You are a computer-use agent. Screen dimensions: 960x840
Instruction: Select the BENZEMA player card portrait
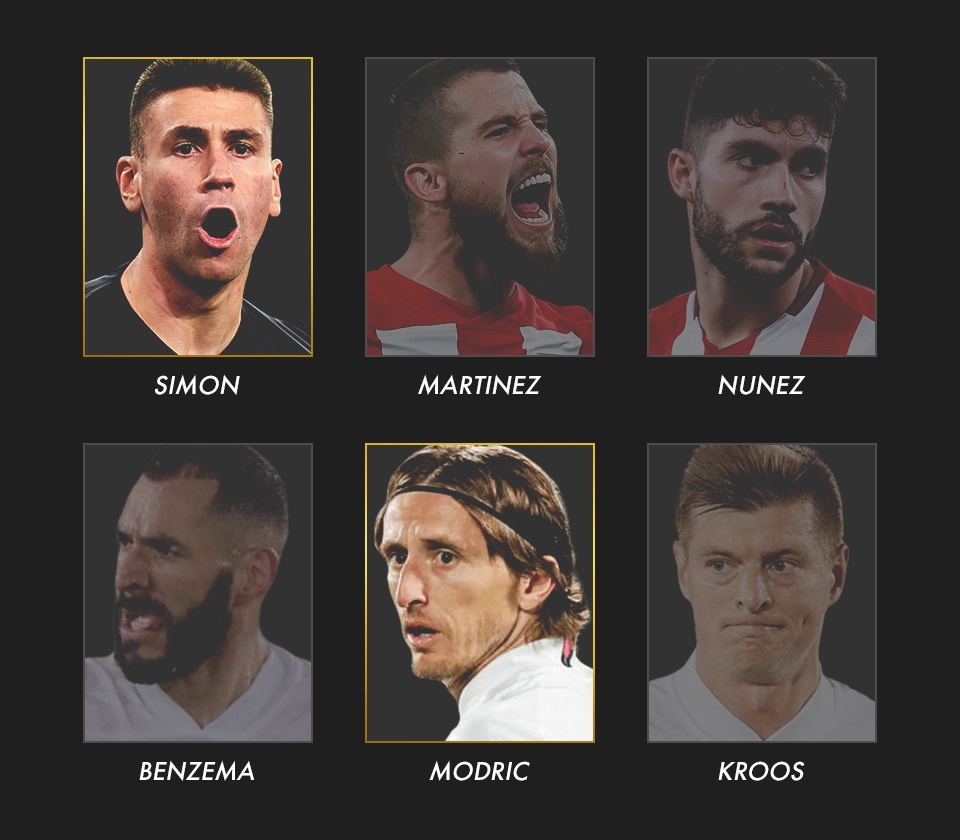198,593
